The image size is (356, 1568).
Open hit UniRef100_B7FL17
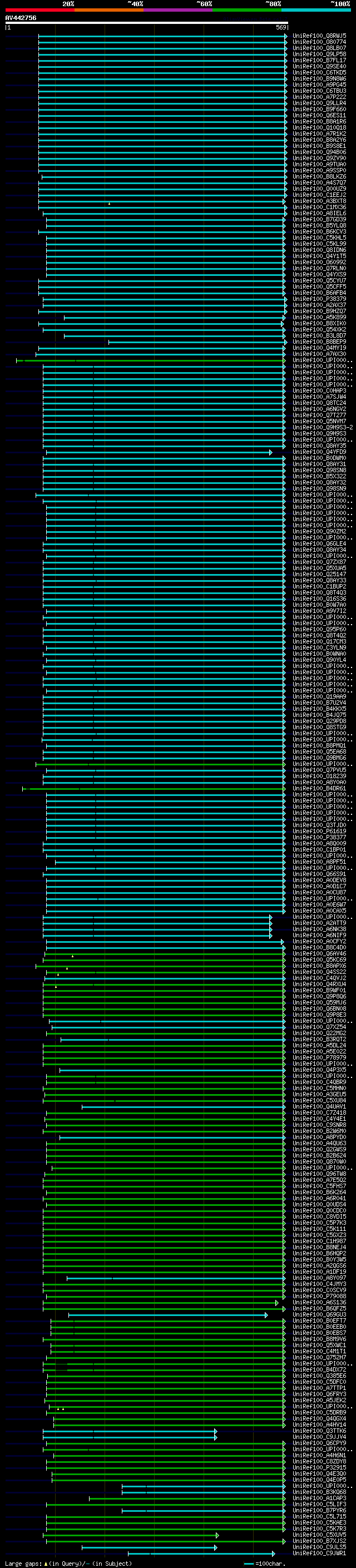319,60
